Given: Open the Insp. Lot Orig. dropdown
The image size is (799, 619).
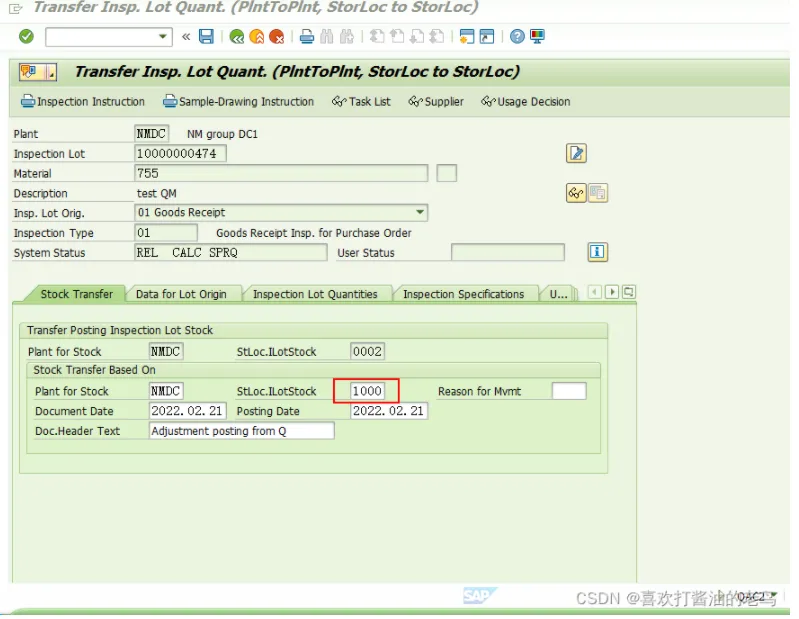Looking at the screenshot, I should pyautogui.click(x=420, y=213).
